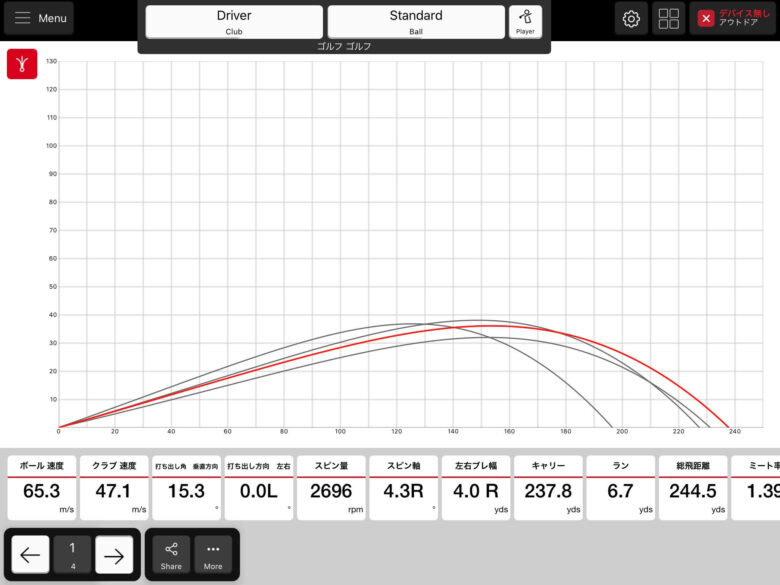Image resolution: width=780 pixels, height=585 pixels.
Task: Go to the next shot arrow
Action: (x=114, y=556)
